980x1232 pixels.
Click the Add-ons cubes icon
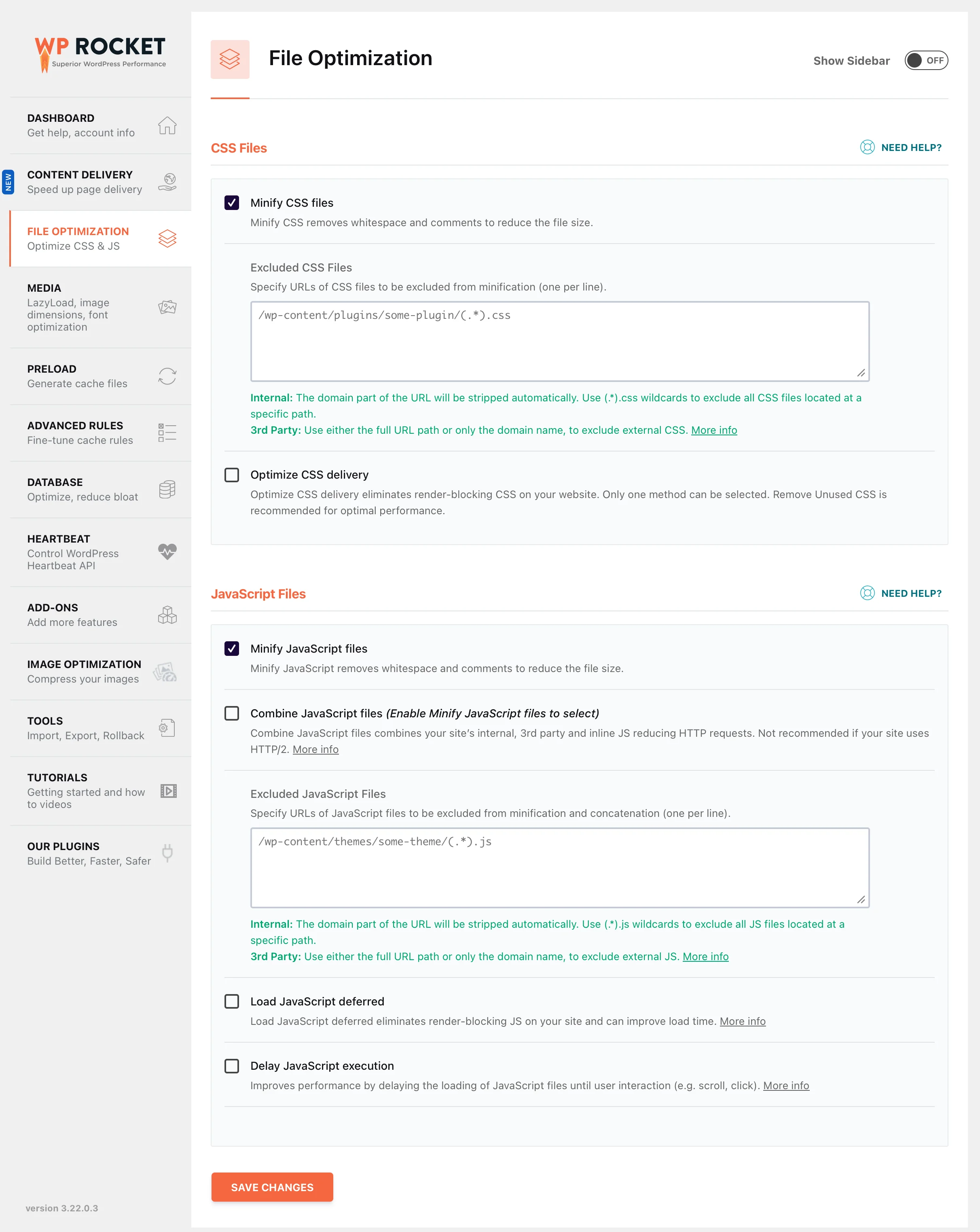[x=167, y=615]
